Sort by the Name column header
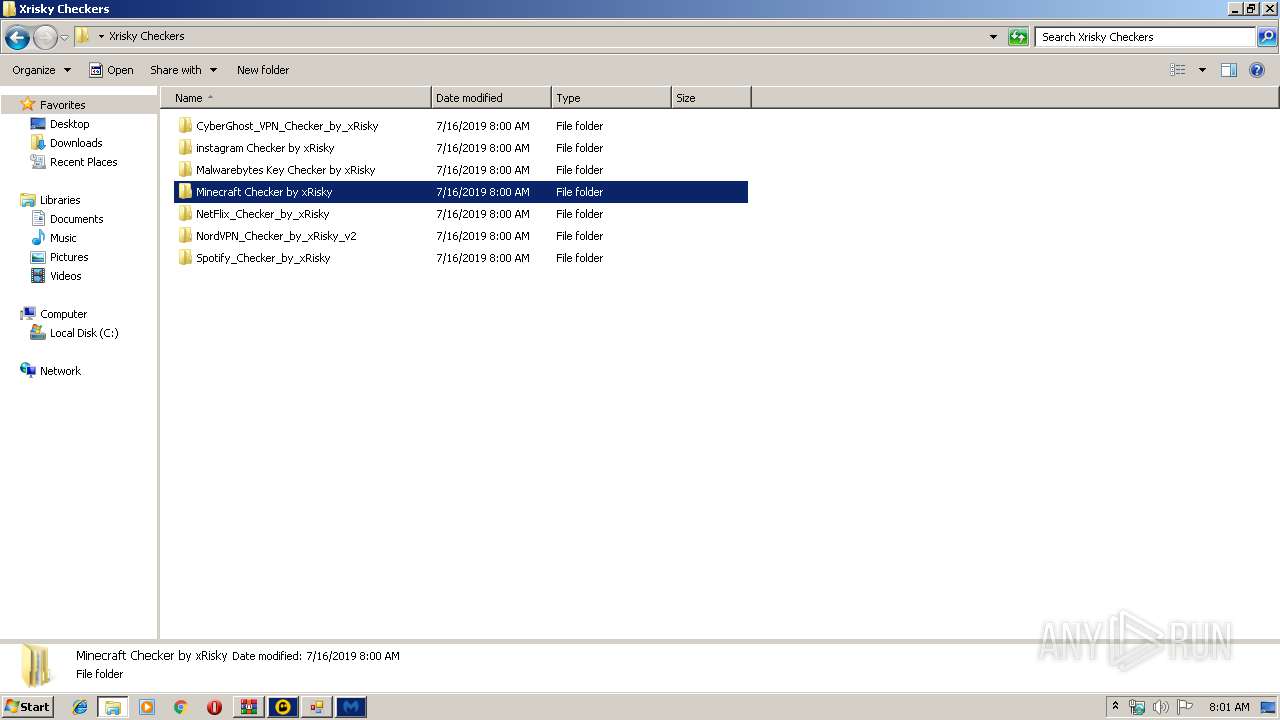The height and width of the screenshot is (720, 1280). pos(296,98)
